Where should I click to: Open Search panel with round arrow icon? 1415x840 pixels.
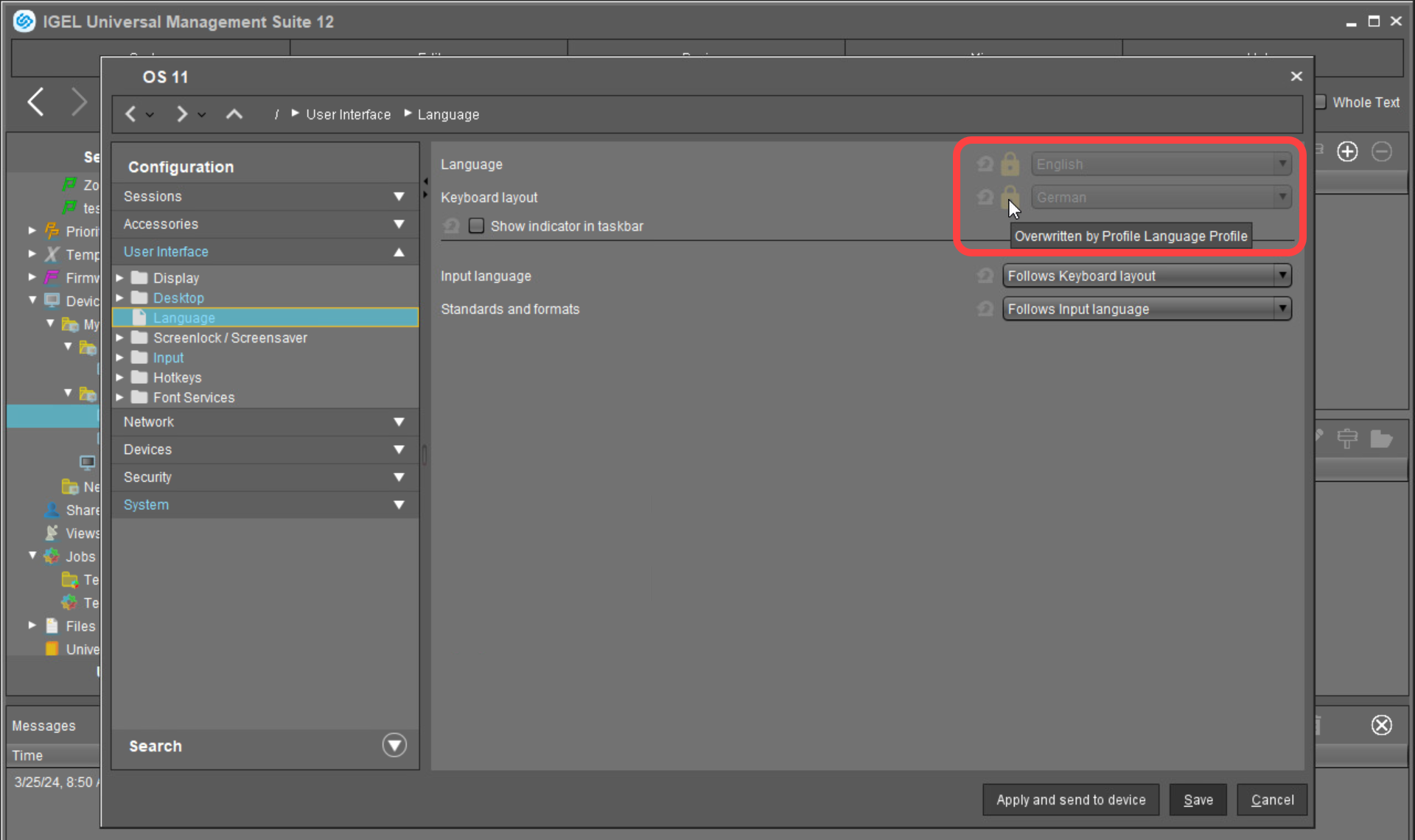[x=394, y=745]
